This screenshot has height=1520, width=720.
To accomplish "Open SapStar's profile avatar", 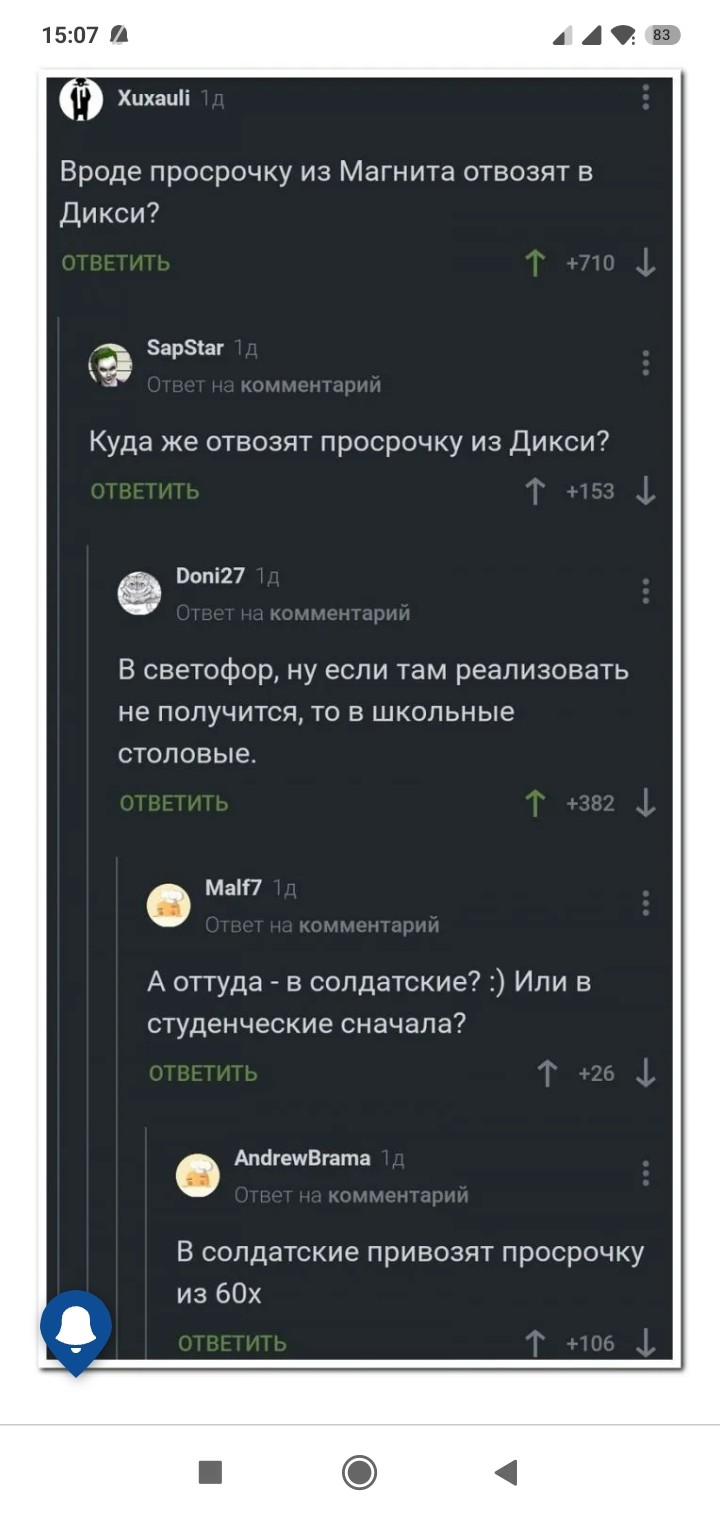I will [111, 365].
